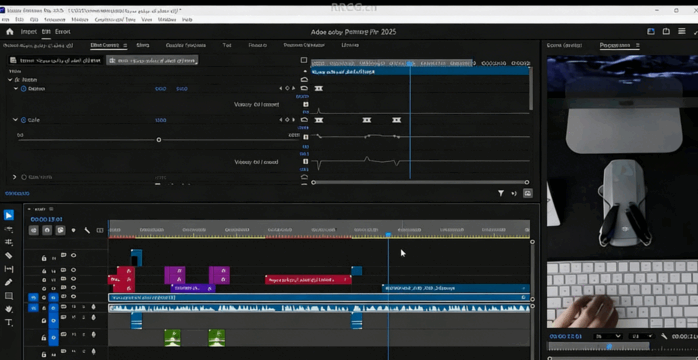
Task: Toggle Linked Selection in timeline
Action: (61, 231)
